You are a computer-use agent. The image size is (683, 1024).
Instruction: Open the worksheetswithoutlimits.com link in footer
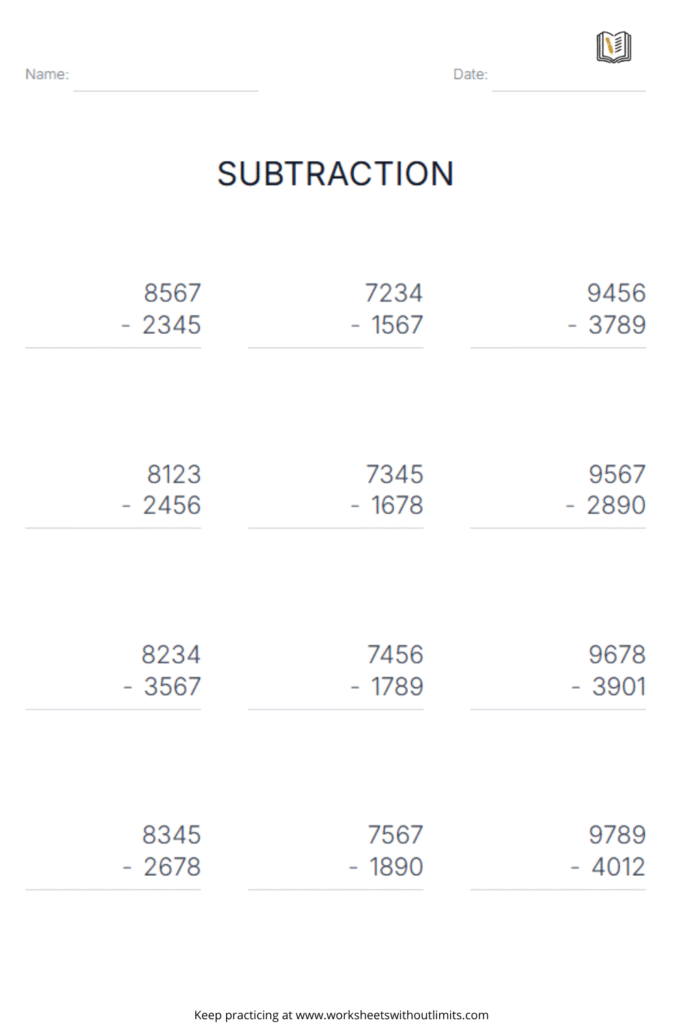pyautogui.click(x=392, y=1015)
